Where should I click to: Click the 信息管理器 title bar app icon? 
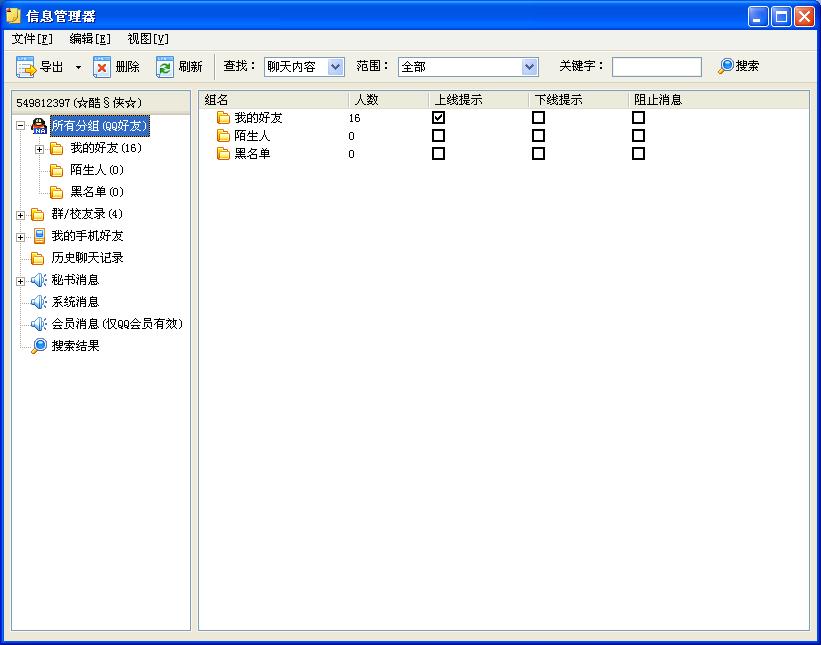coord(13,16)
